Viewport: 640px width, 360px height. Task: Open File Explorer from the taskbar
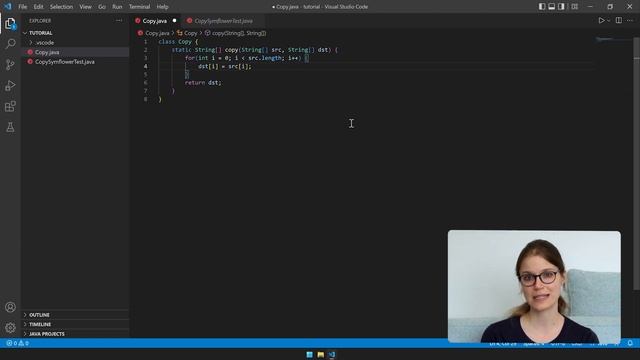point(320,355)
